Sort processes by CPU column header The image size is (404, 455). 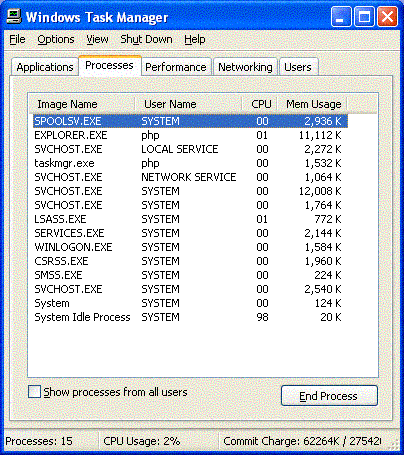tap(260, 104)
